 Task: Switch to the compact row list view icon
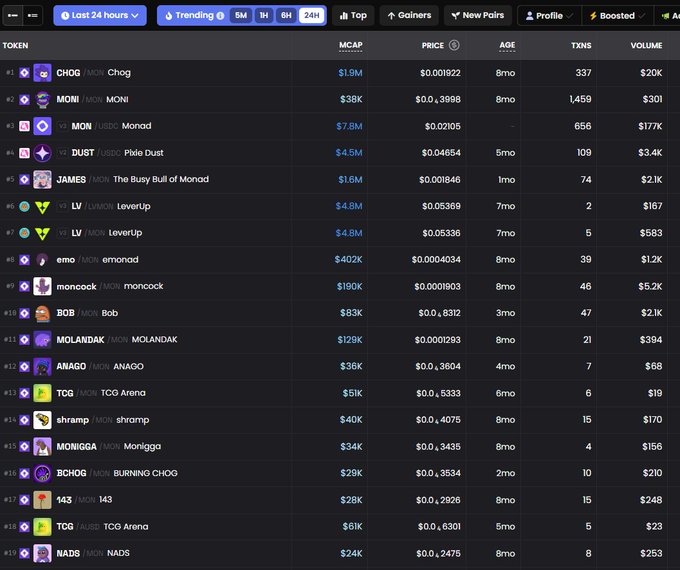[33, 16]
